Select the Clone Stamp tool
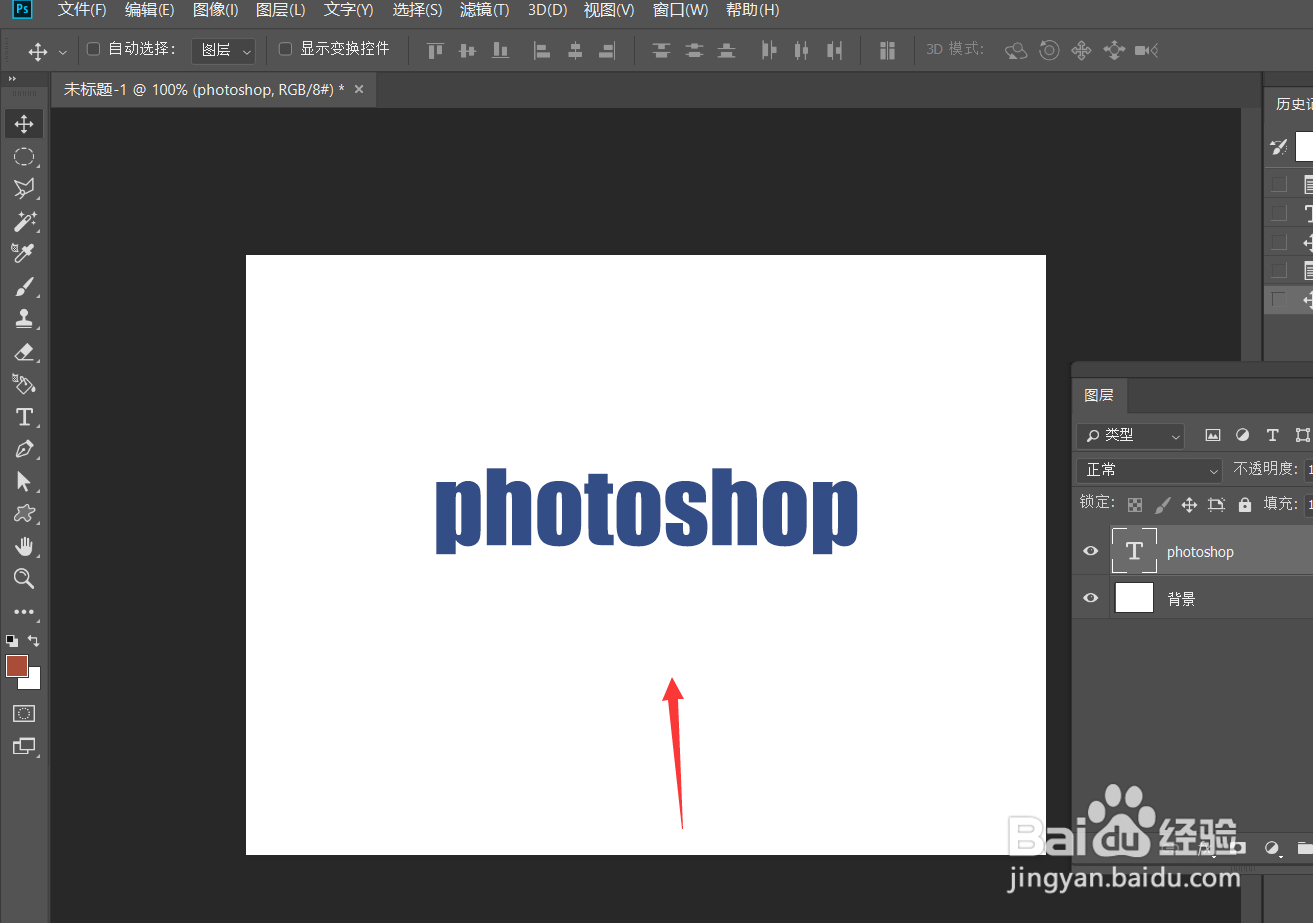Viewport: 1313px width, 923px height. coord(24,319)
